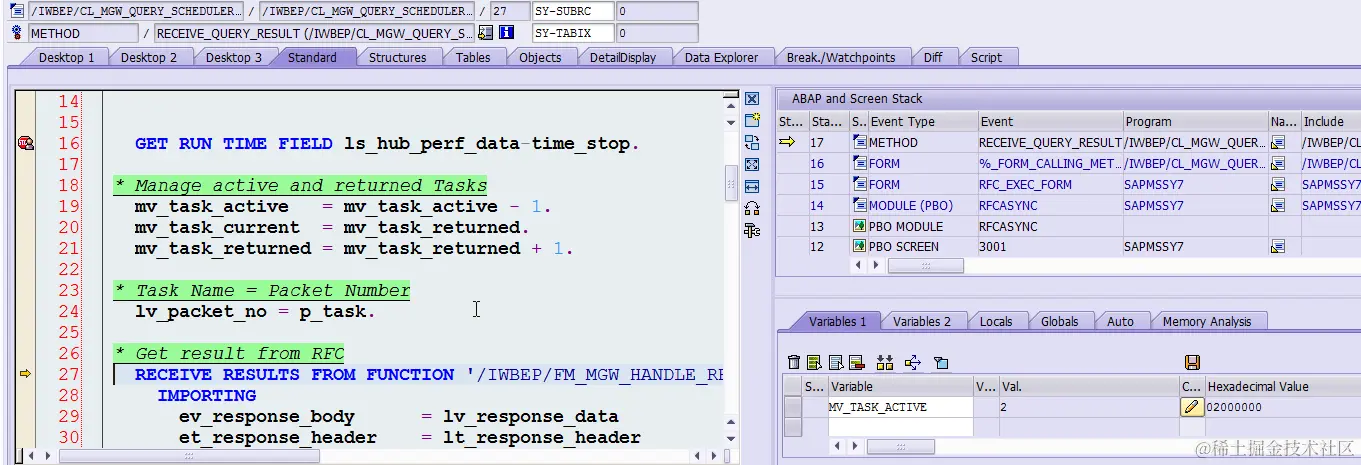Click the info icon next to RECEIVE_QUERY_RESULT field

tap(506, 33)
